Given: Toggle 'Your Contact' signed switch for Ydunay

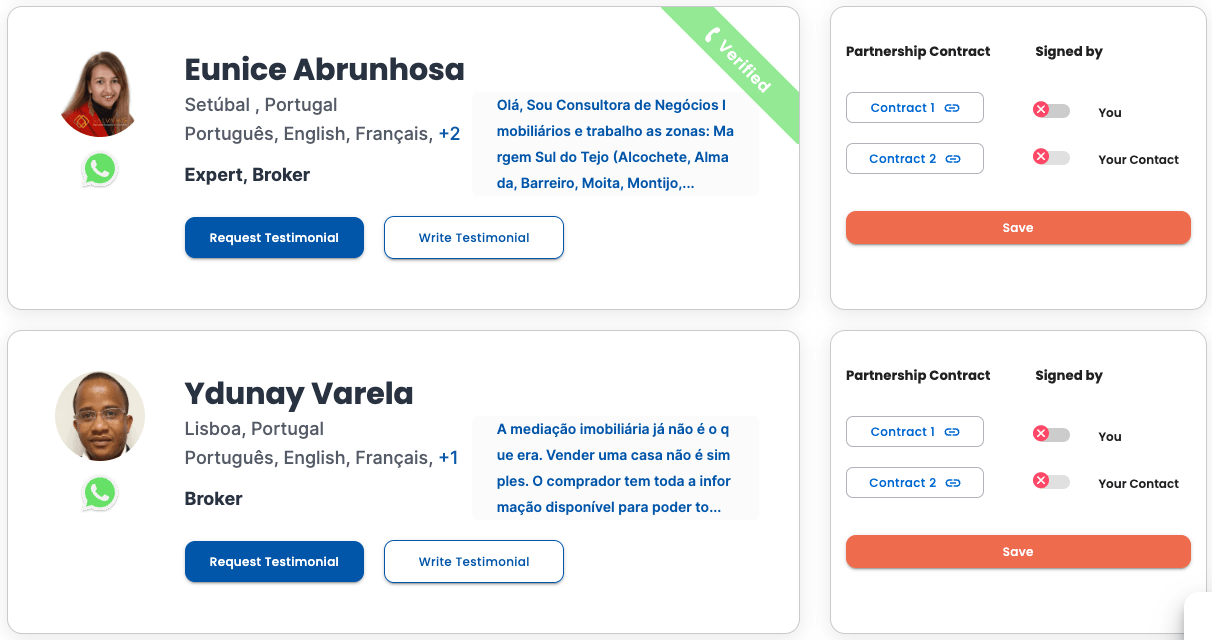Looking at the screenshot, I should tap(1051, 481).
